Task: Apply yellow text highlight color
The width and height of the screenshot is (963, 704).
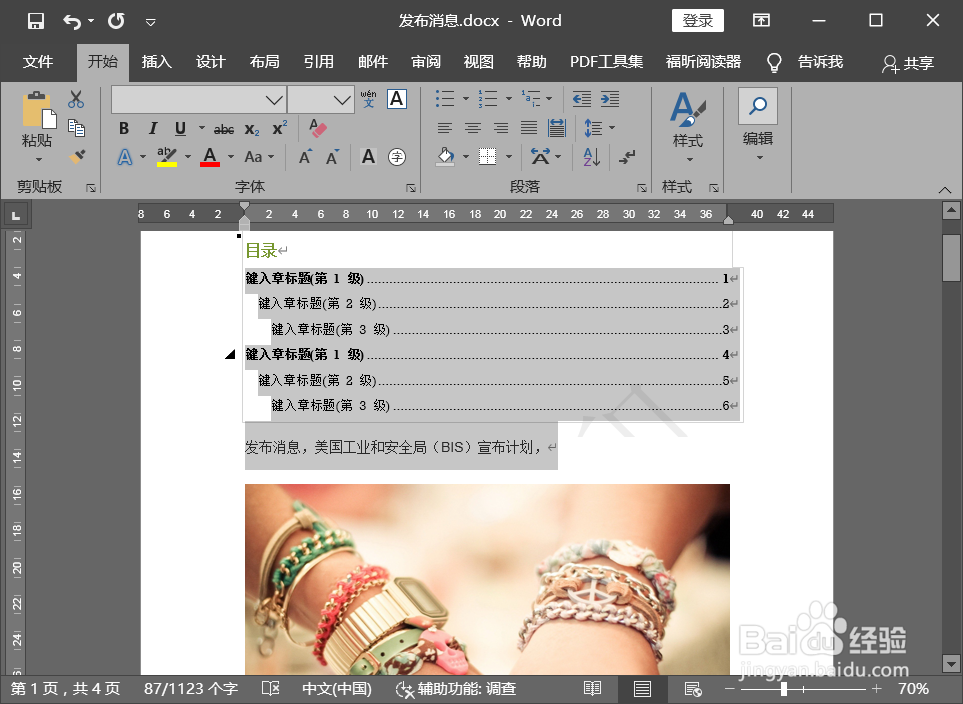Action: pyautogui.click(x=166, y=157)
